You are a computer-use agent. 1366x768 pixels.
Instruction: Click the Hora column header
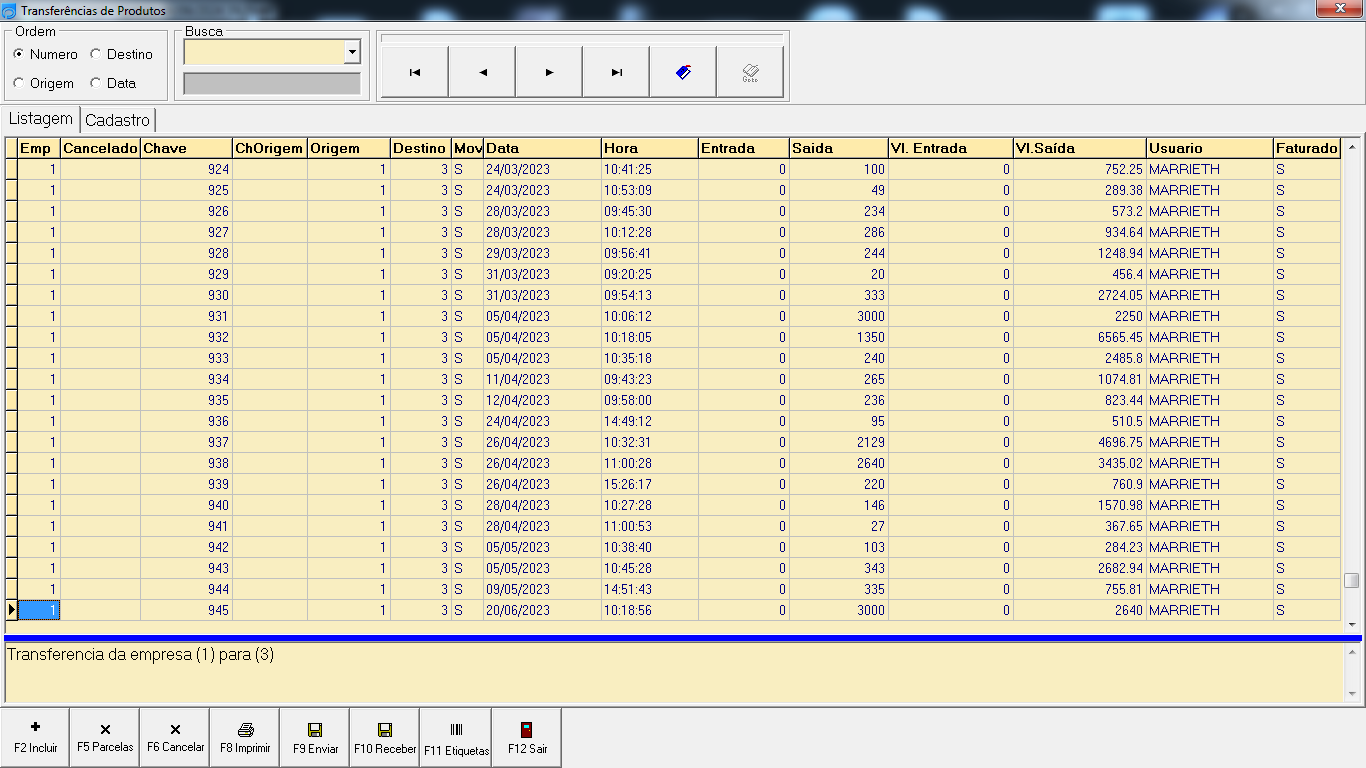click(650, 148)
